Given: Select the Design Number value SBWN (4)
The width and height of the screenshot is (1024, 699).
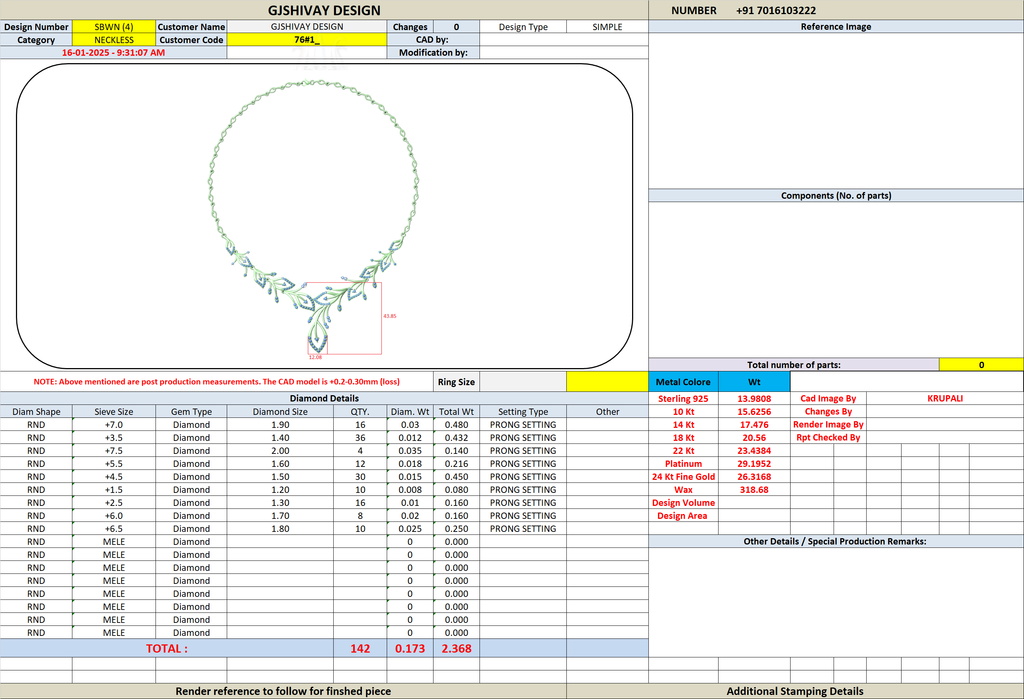Looking at the screenshot, I should [x=114, y=27].
